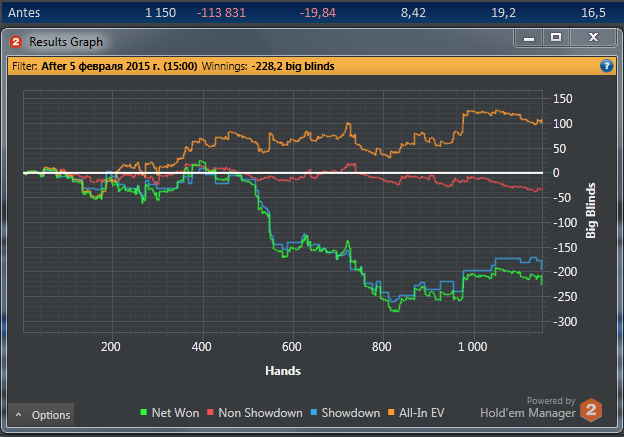Image resolution: width=624 pixels, height=437 pixels.
Task: Click the -113 831 value in Antes row
Action: tap(221, 13)
